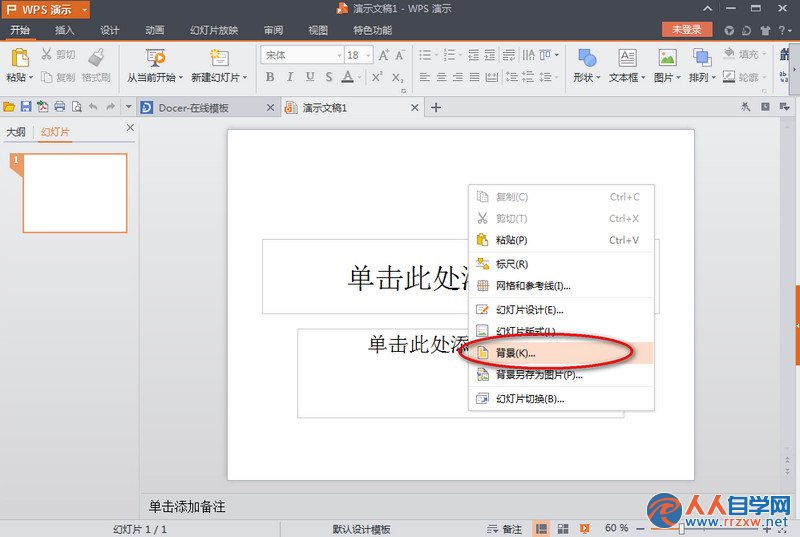Open the 特色功能 tab
800x537 pixels.
coord(372,30)
